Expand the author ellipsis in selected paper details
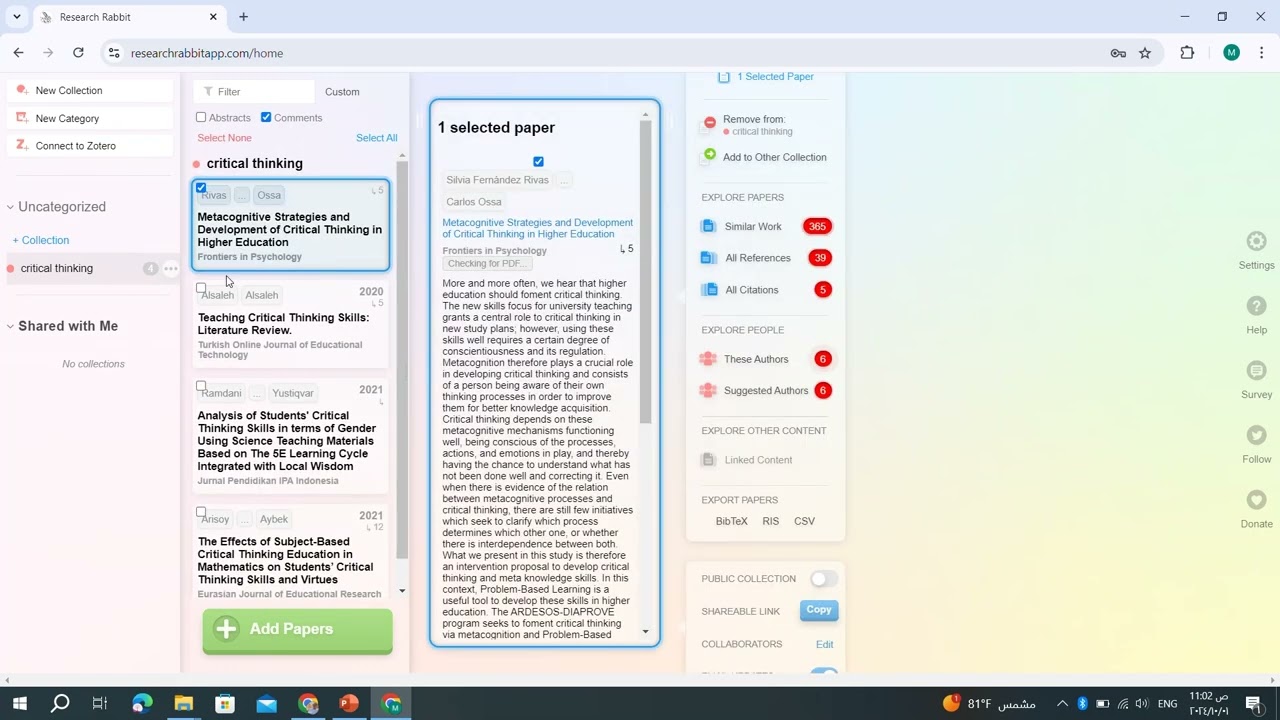The height and width of the screenshot is (720, 1280). pyautogui.click(x=564, y=180)
